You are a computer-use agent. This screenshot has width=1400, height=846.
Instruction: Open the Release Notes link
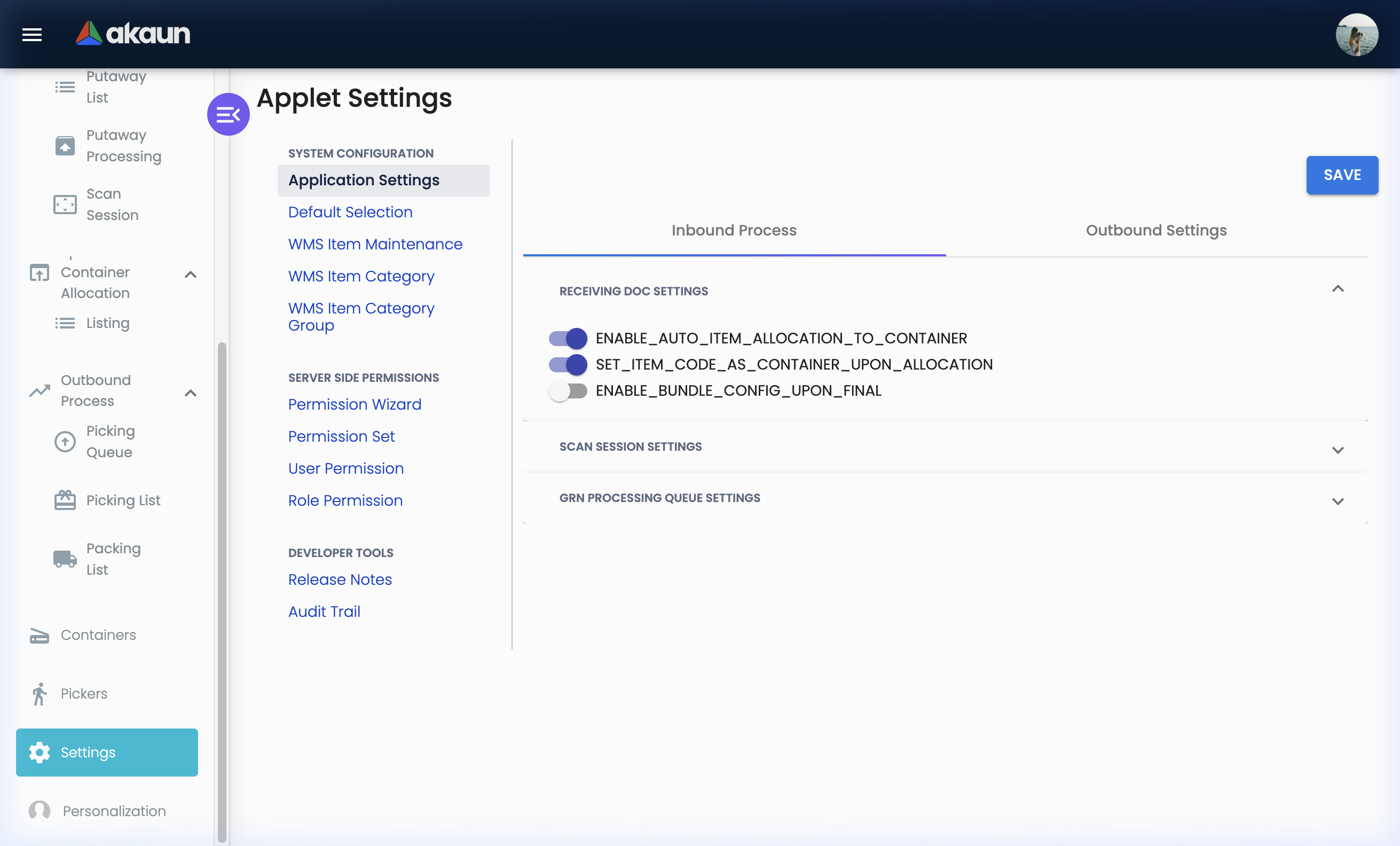pos(339,579)
